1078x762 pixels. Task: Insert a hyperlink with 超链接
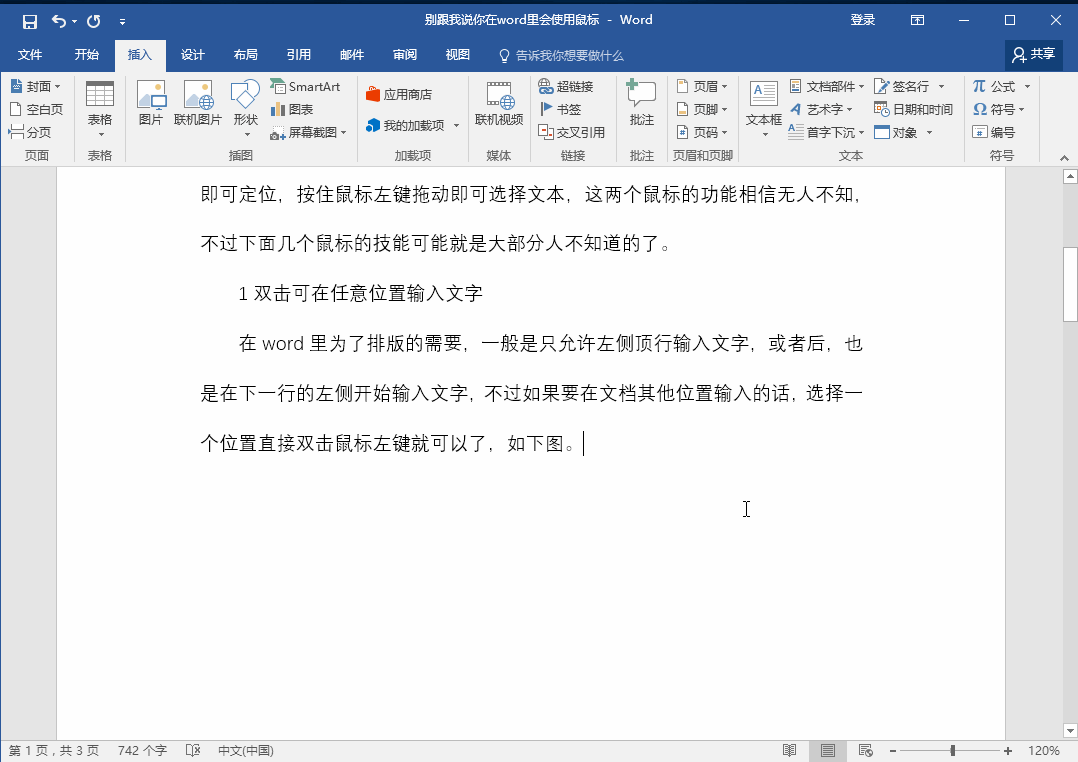pyautogui.click(x=566, y=87)
